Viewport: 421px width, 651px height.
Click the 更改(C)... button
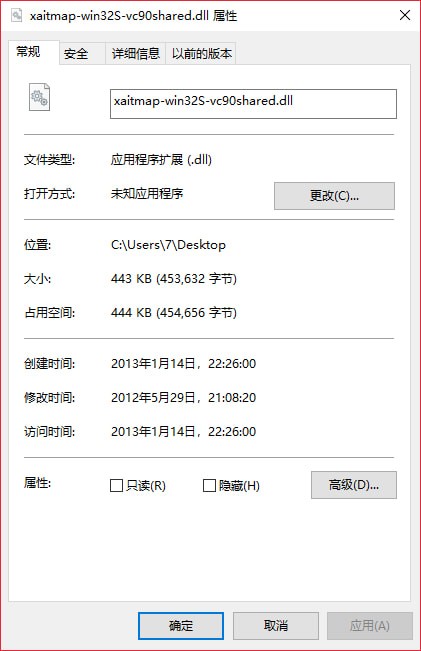(334, 196)
